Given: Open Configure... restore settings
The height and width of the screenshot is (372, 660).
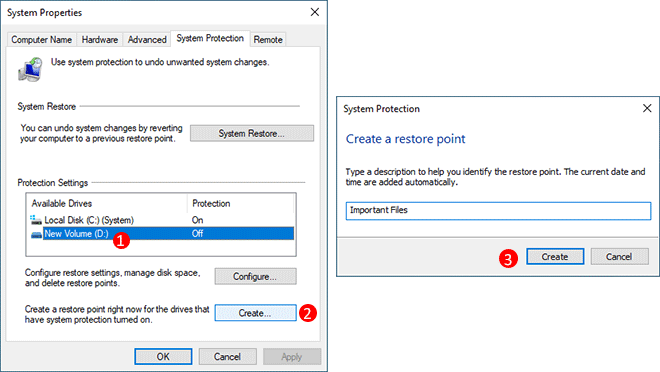Looking at the screenshot, I should (x=255, y=276).
